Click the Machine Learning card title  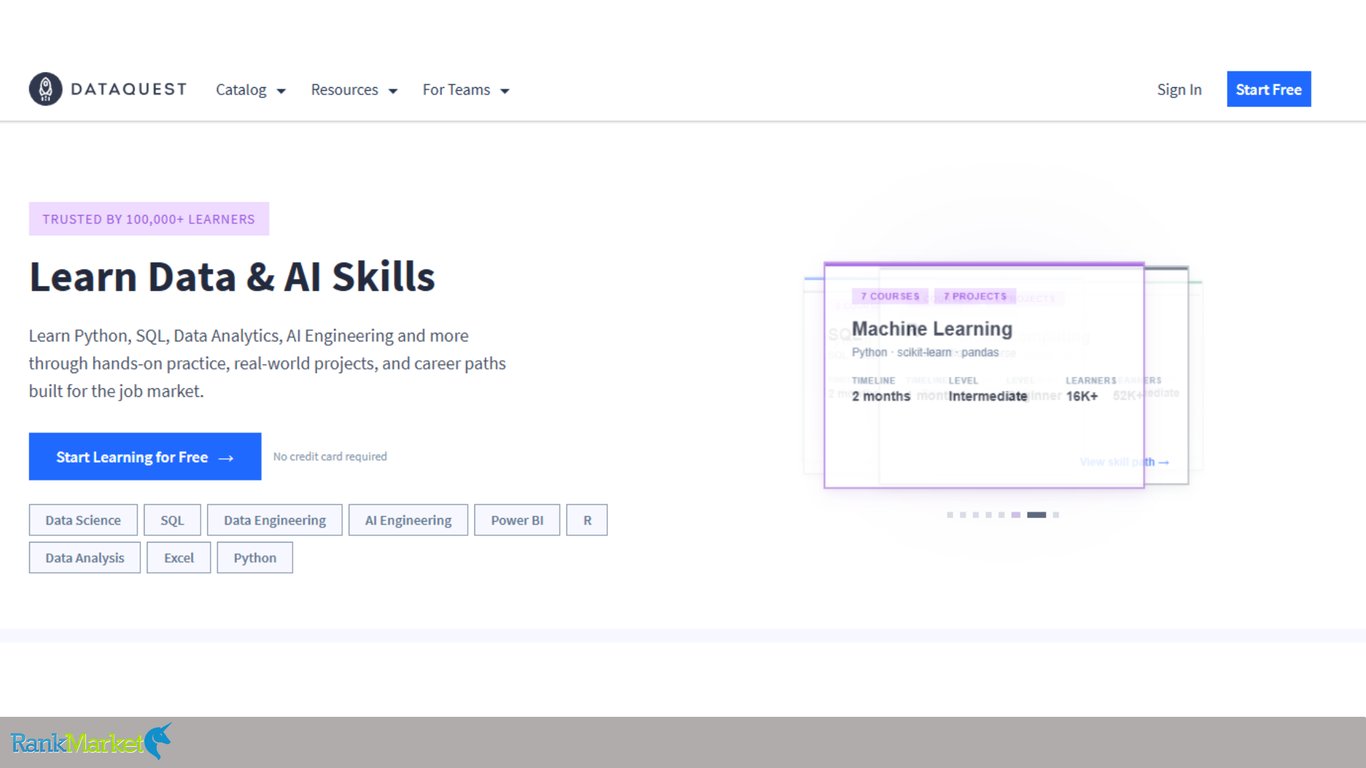click(x=932, y=329)
